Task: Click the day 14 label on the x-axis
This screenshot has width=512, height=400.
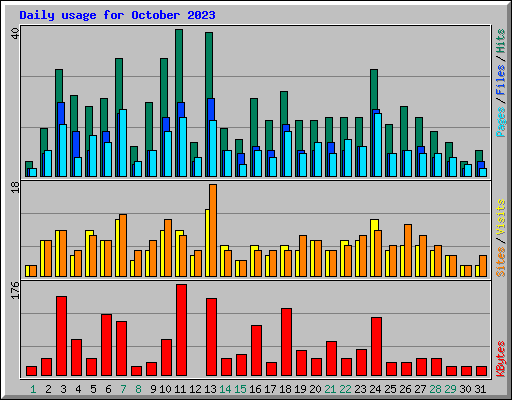Action: pyautogui.click(x=225, y=389)
